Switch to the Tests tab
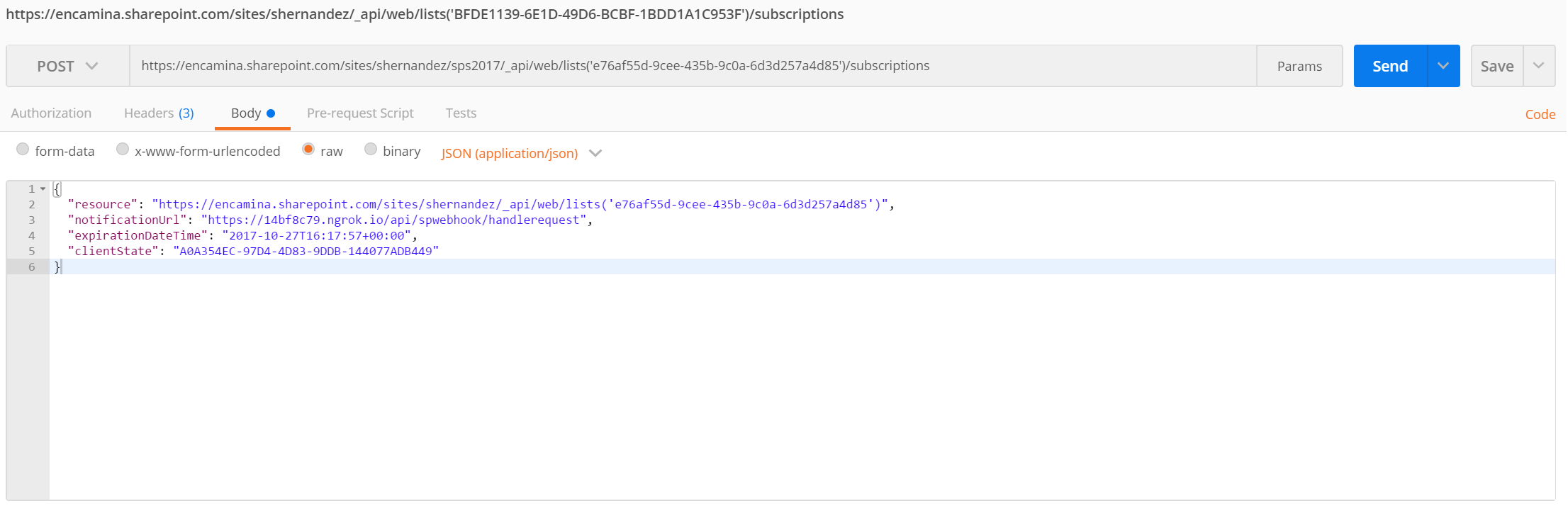Viewport: 1568px width, 506px height. click(461, 113)
